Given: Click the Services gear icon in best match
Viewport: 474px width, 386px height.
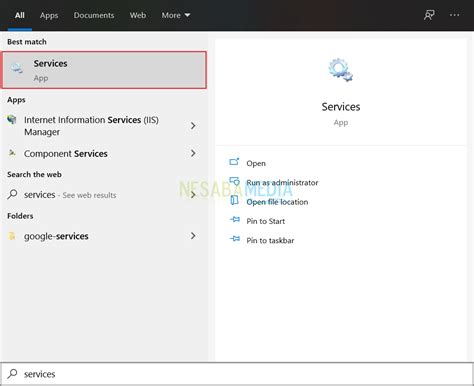Looking at the screenshot, I should coord(17,68).
